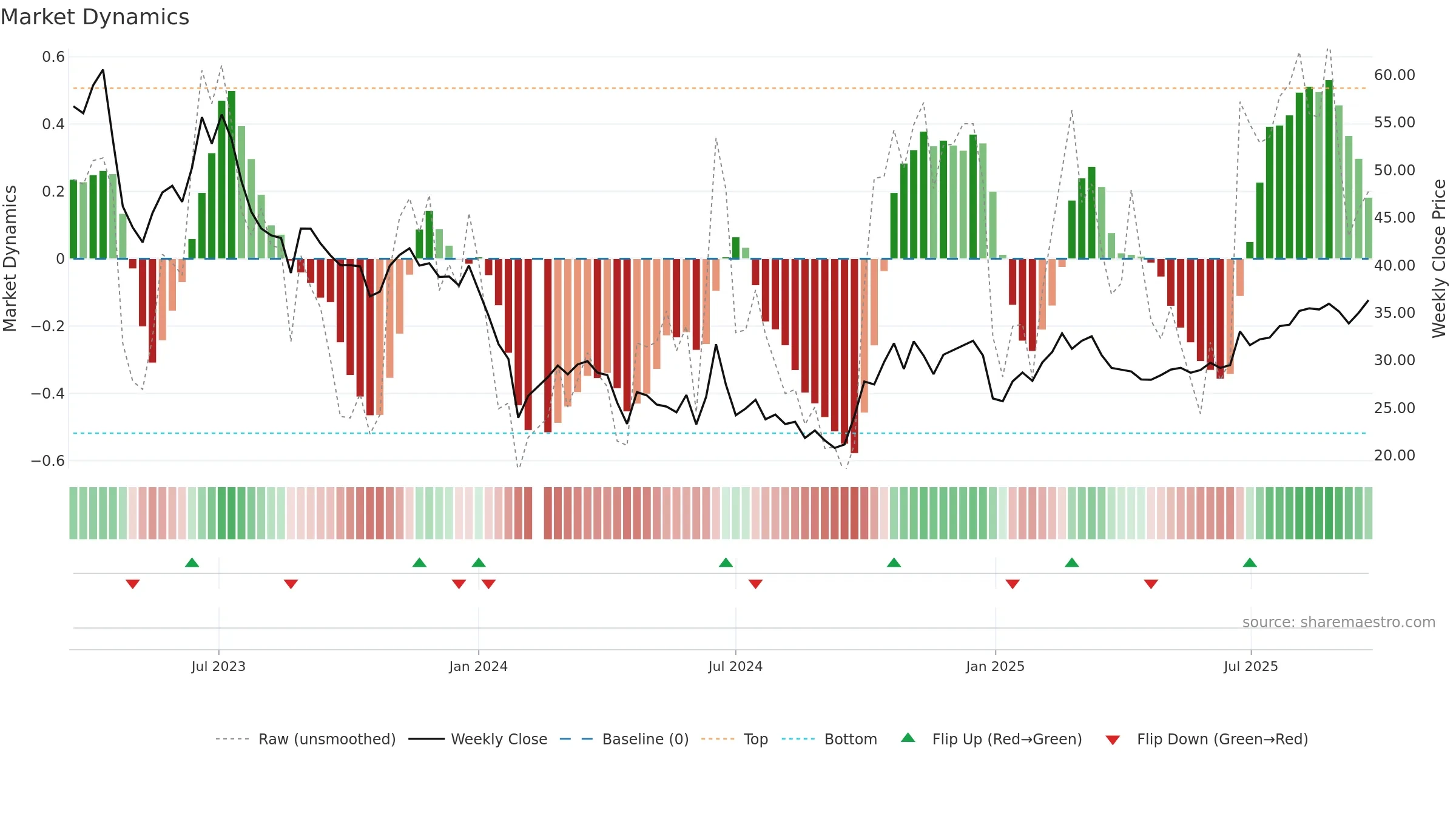Click the 0.2 left axis tick label
Image resolution: width=1456 pixels, height=819 pixels.
(x=53, y=192)
